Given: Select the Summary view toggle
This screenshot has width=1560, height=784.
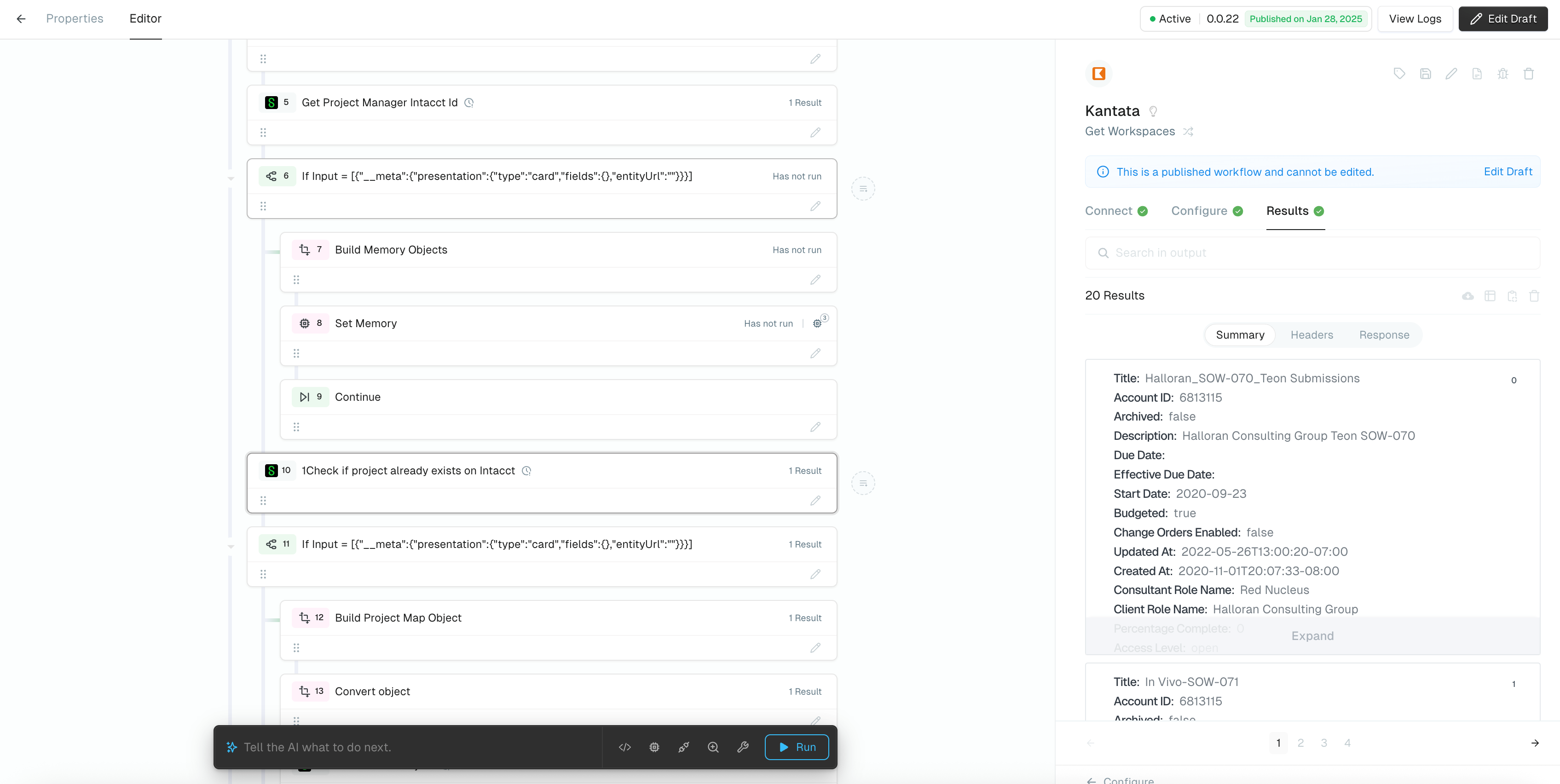Looking at the screenshot, I should click(x=1240, y=335).
